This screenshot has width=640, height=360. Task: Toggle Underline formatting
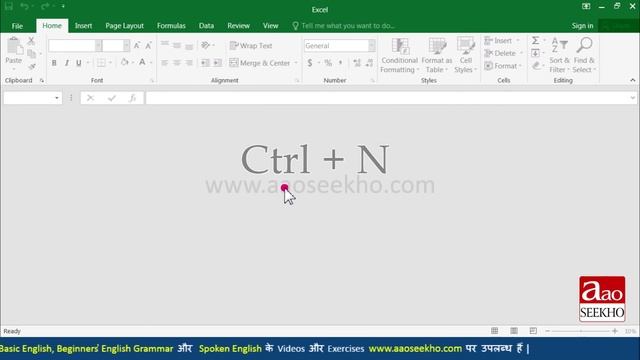point(79,63)
